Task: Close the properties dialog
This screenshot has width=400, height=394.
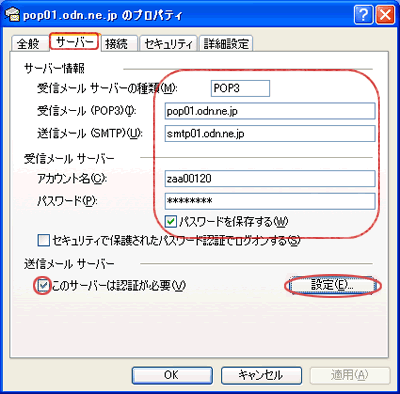Action: (x=385, y=15)
